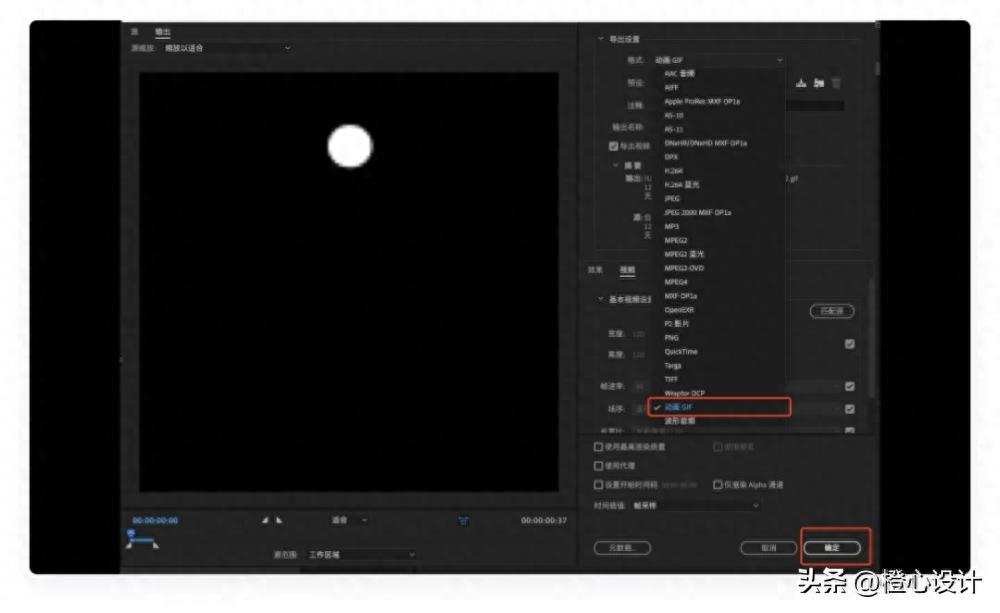The image size is (1000, 613).
Task: Toggle the match-source checkbox on 场序 row
Action: 849,409
